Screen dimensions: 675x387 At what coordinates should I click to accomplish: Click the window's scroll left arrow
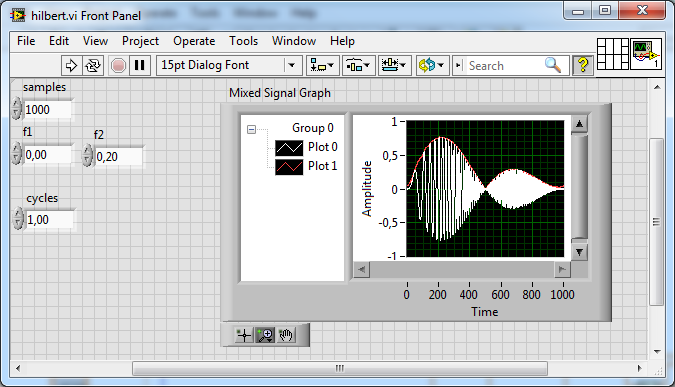click(18, 368)
